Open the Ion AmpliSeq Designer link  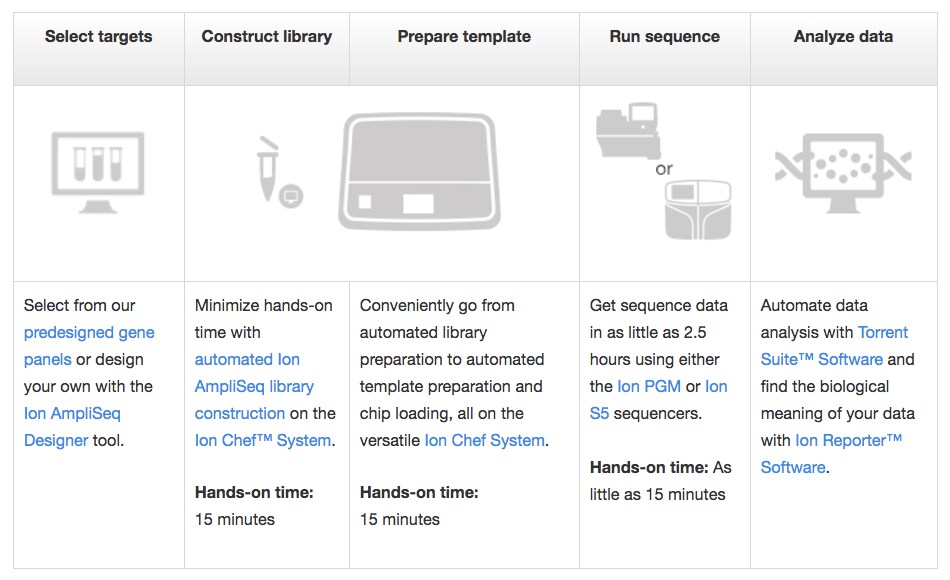point(72,413)
